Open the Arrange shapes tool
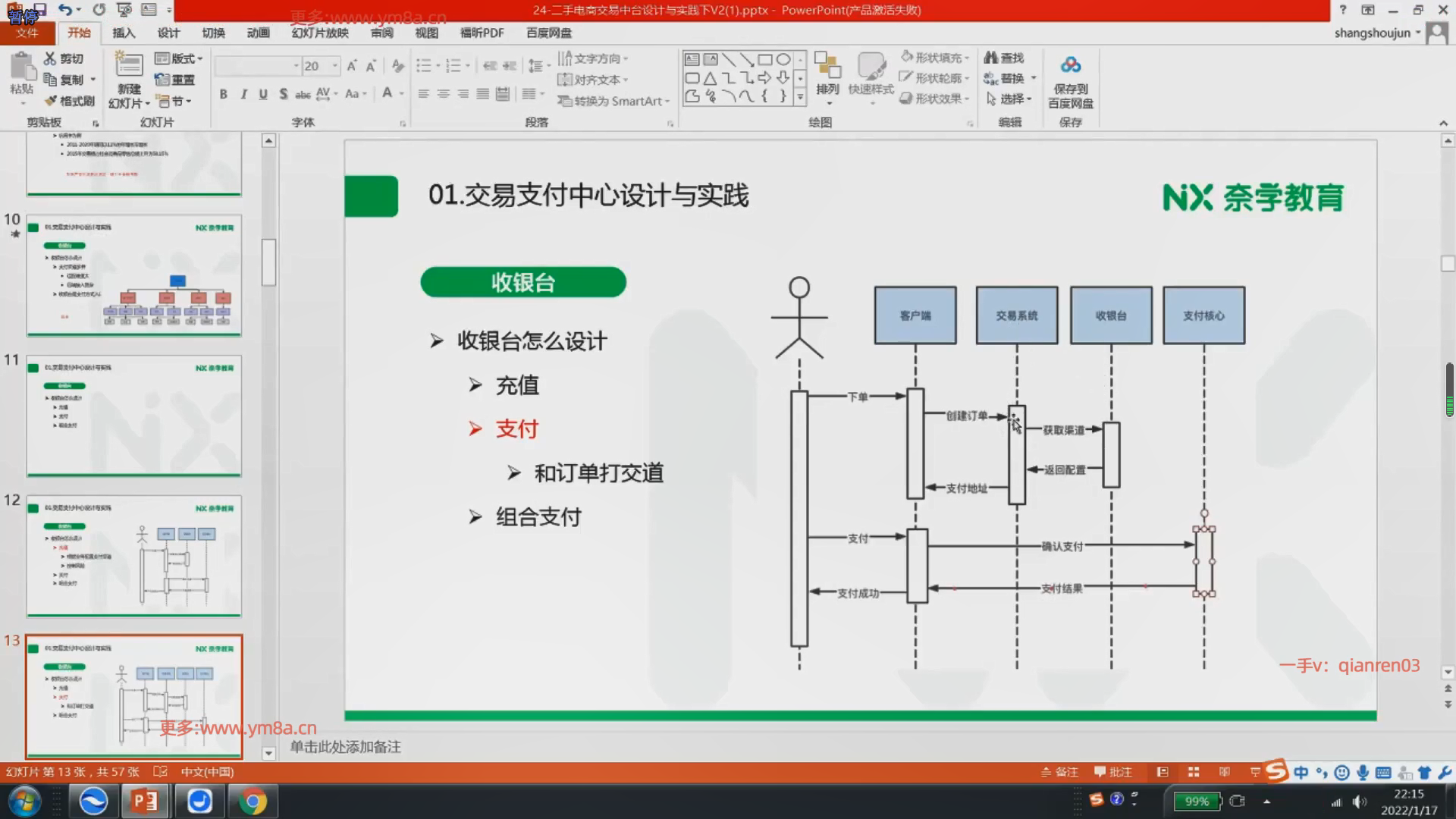The image size is (1456, 819). (827, 74)
